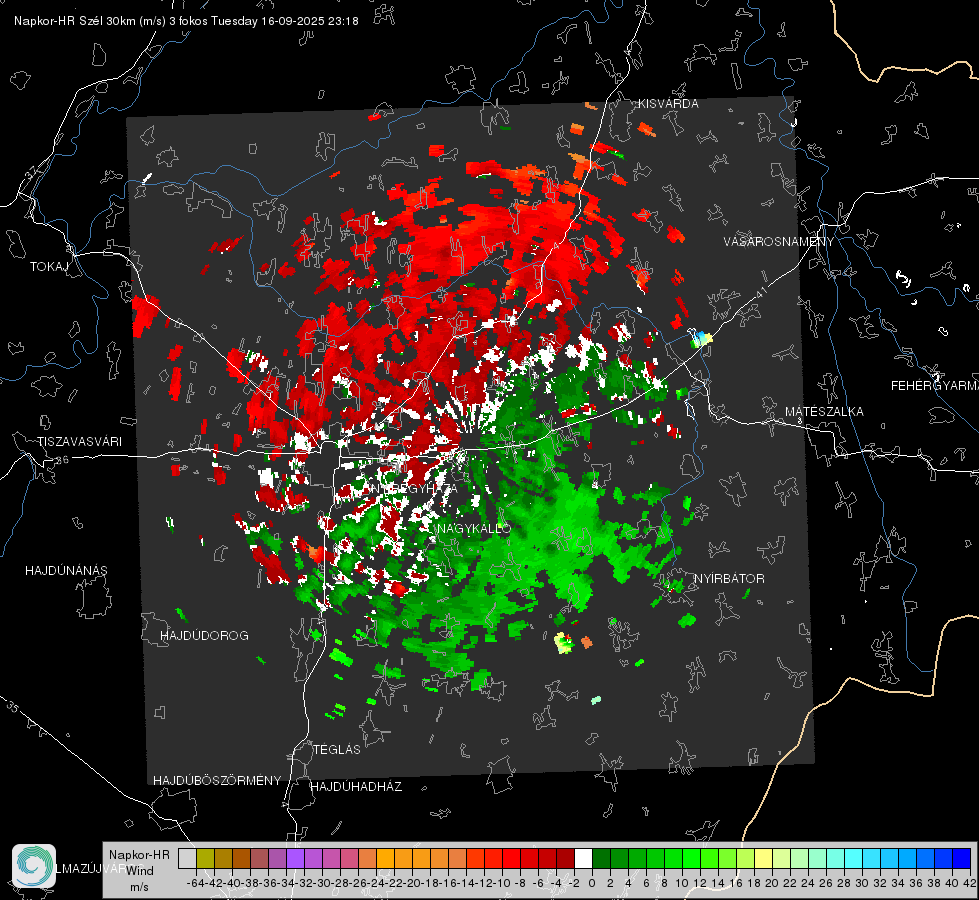Click the white zero-velocity swatch in the legend

click(583, 858)
